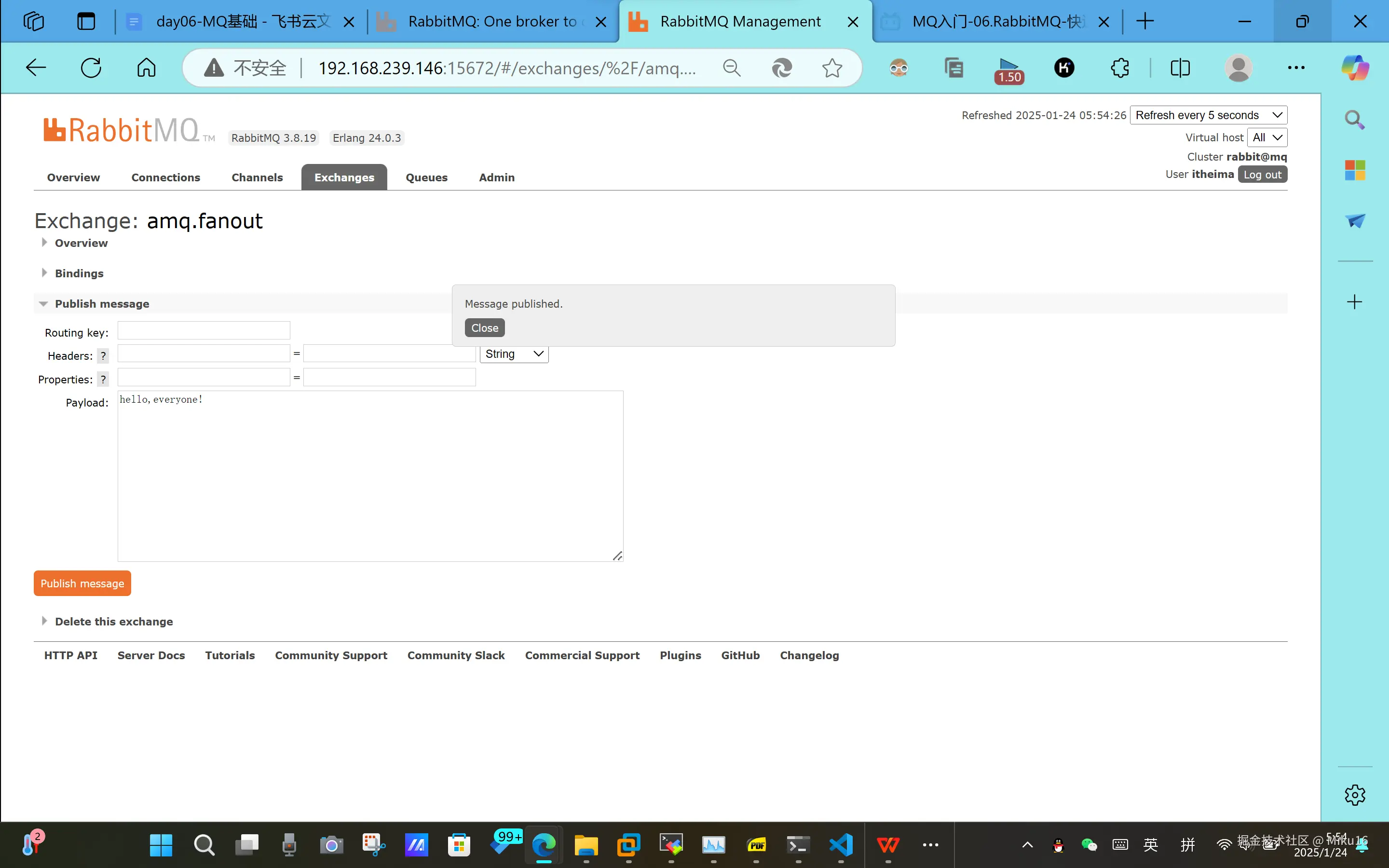Close the Message published notification
Viewport: 1389px width, 868px height.
(484, 328)
